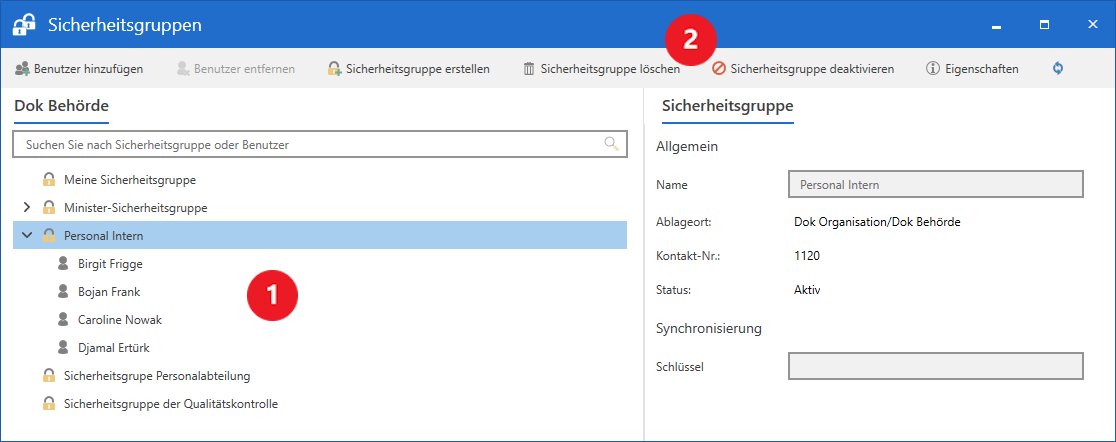This screenshot has height=442, width=1116.
Task: Click lock icon next to Meine Sicherheitsgruppe
Action: tap(48, 180)
